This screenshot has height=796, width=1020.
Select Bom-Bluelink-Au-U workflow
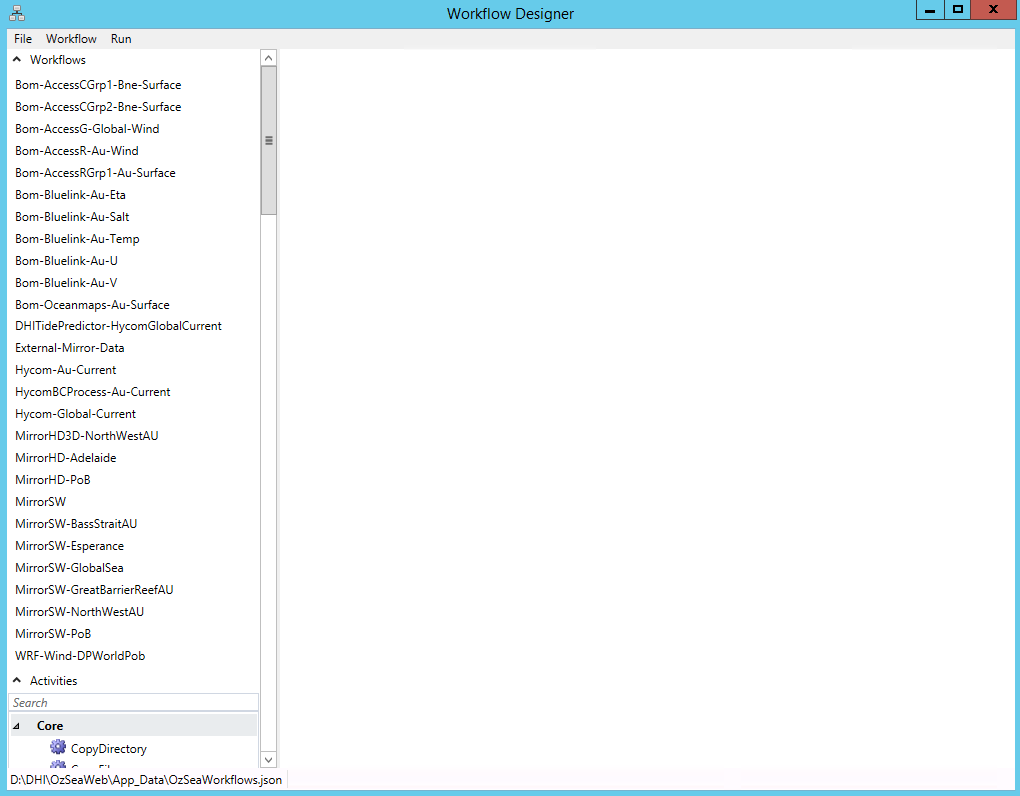(66, 261)
